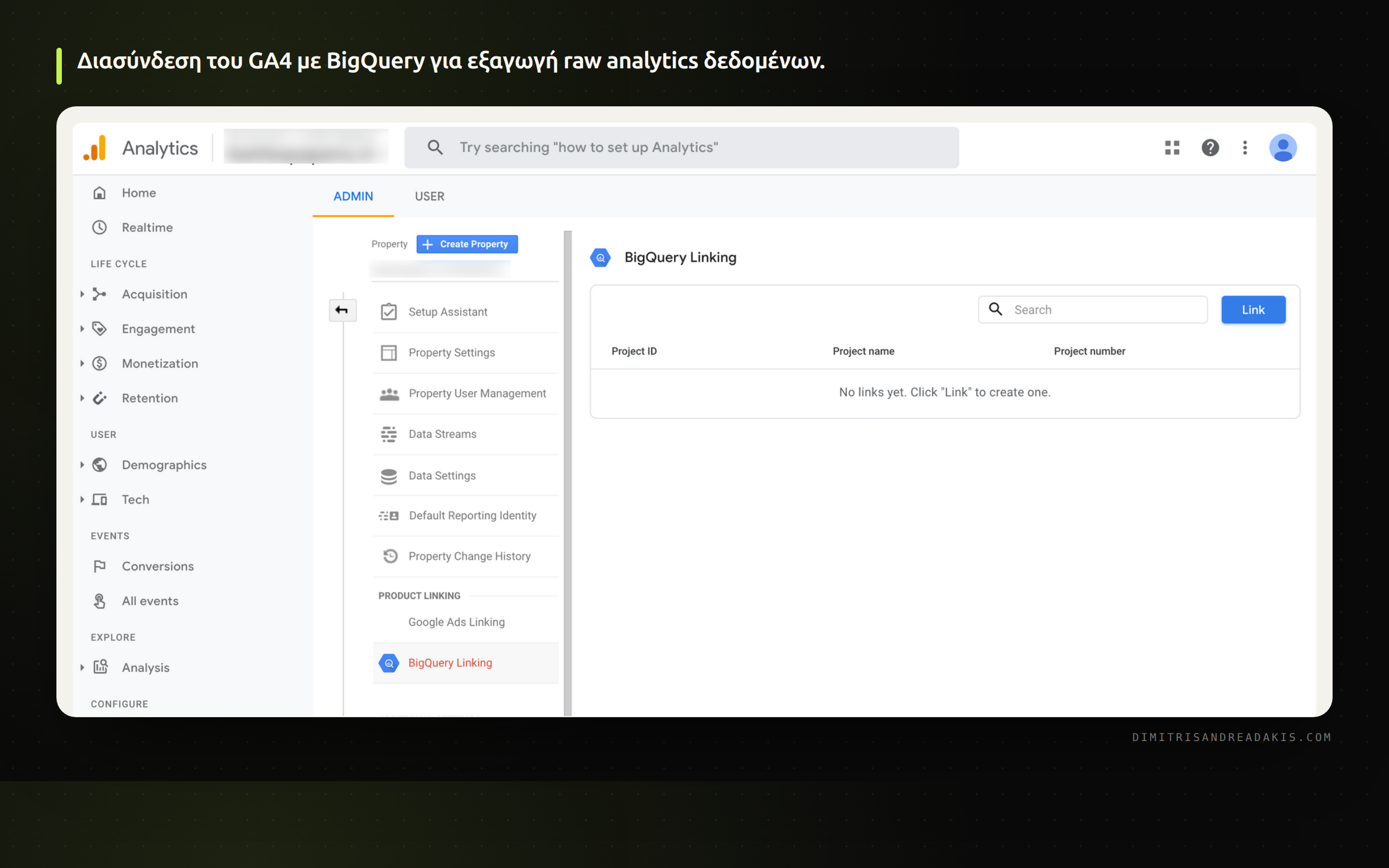The width and height of the screenshot is (1389, 868).
Task: Click the blue Link button
Action: pos(1253,310)
